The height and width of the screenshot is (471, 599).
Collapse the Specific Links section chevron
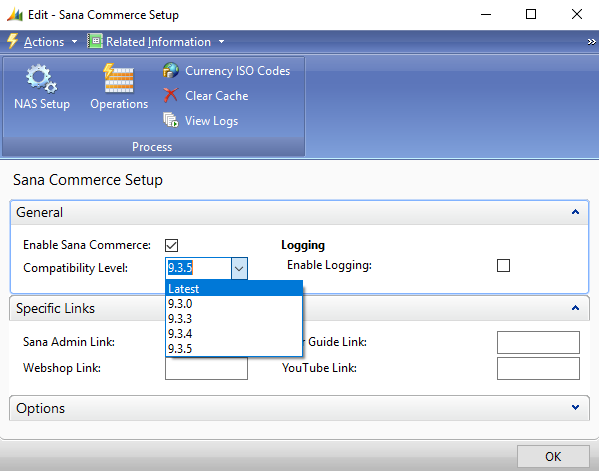click(x=575, y=308)
